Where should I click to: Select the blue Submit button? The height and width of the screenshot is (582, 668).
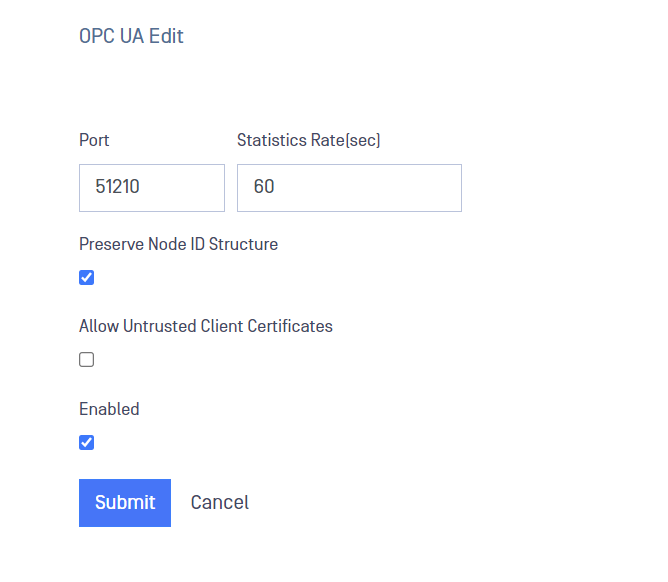[125, 503]
